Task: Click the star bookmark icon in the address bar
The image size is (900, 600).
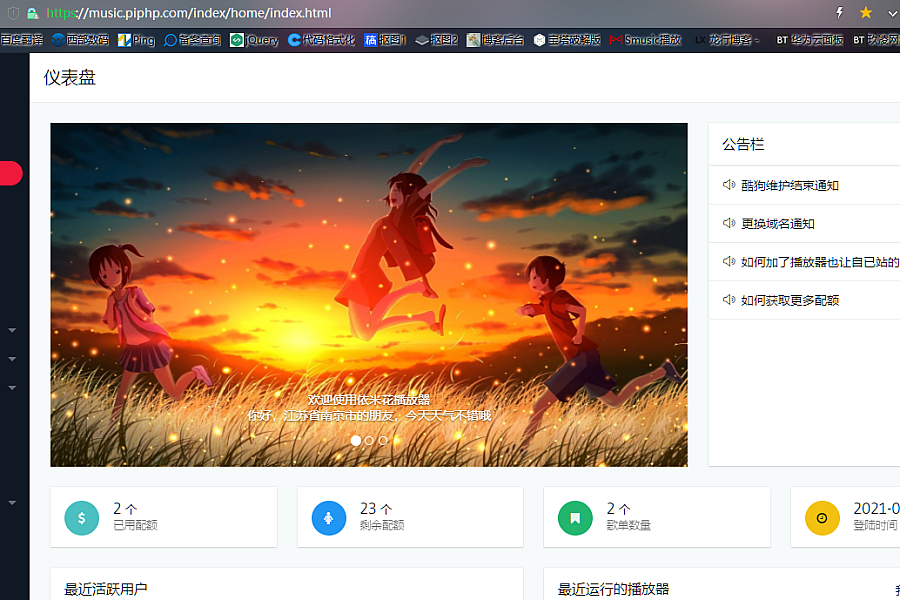Action: point(866,13)
